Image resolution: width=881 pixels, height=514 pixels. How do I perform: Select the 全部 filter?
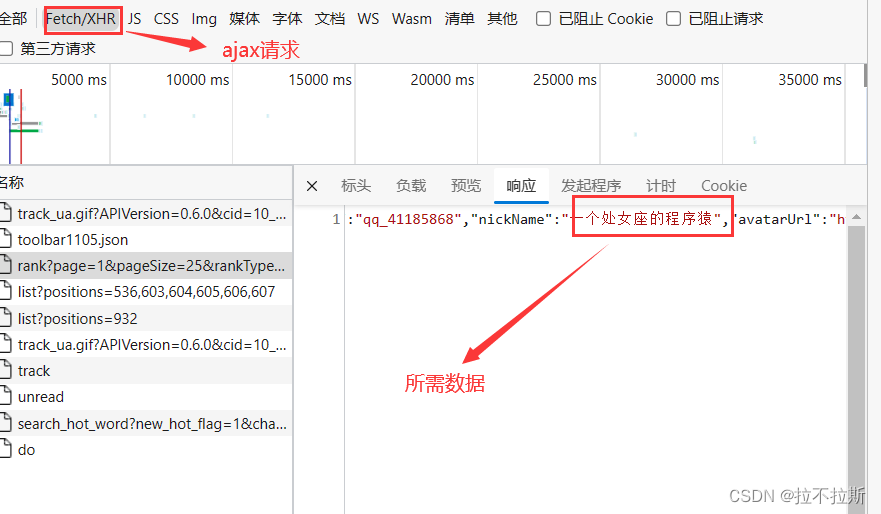coord(13,19)
